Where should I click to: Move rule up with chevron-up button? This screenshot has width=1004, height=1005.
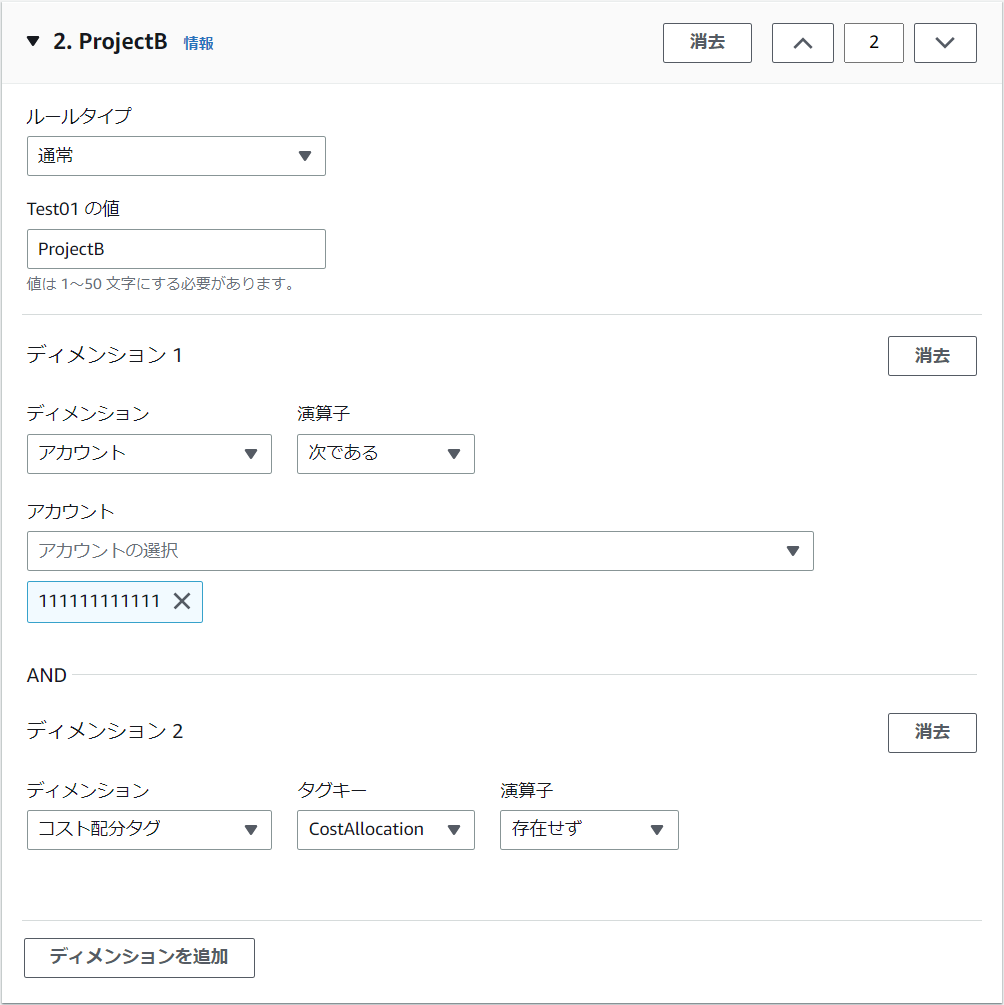[x=802, y=43]
